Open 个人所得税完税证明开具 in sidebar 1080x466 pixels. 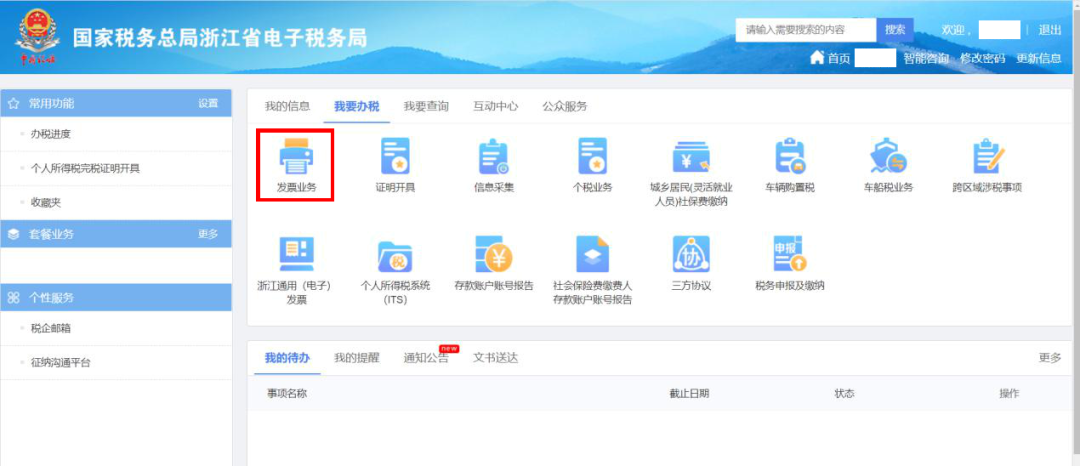coord(85,169)
